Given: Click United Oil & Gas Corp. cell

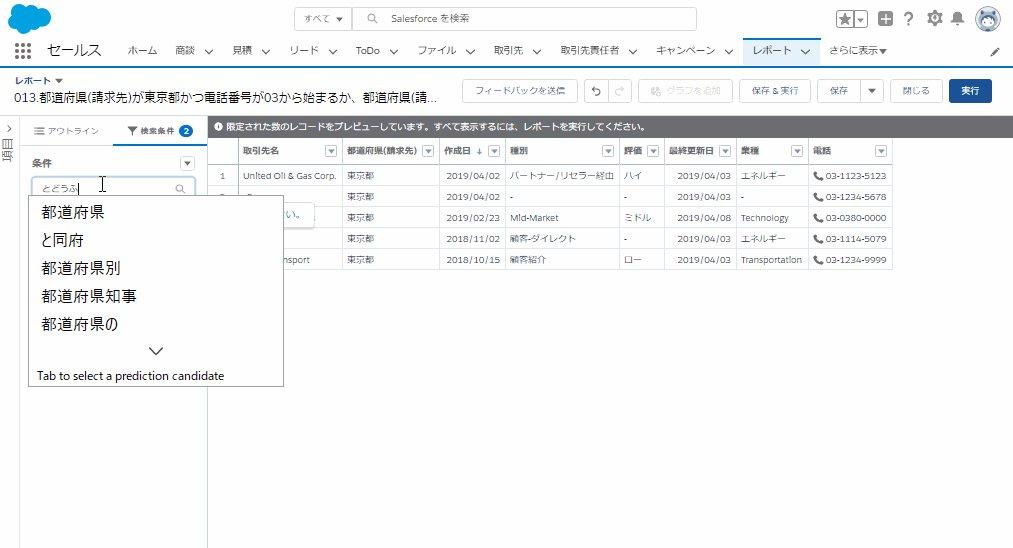Looking at the screenshot, I should pos(290,176).
